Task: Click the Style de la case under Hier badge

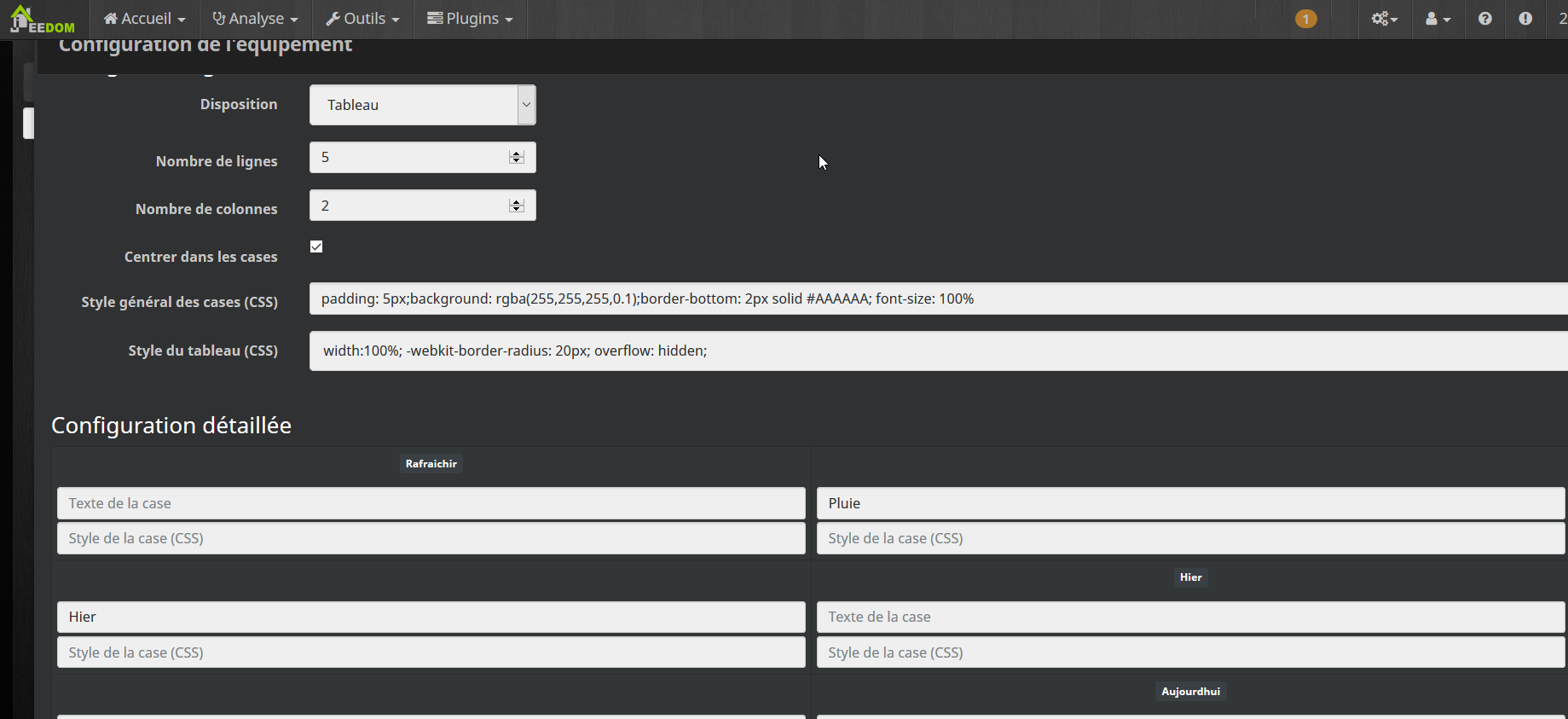Action: [1191, 652]
